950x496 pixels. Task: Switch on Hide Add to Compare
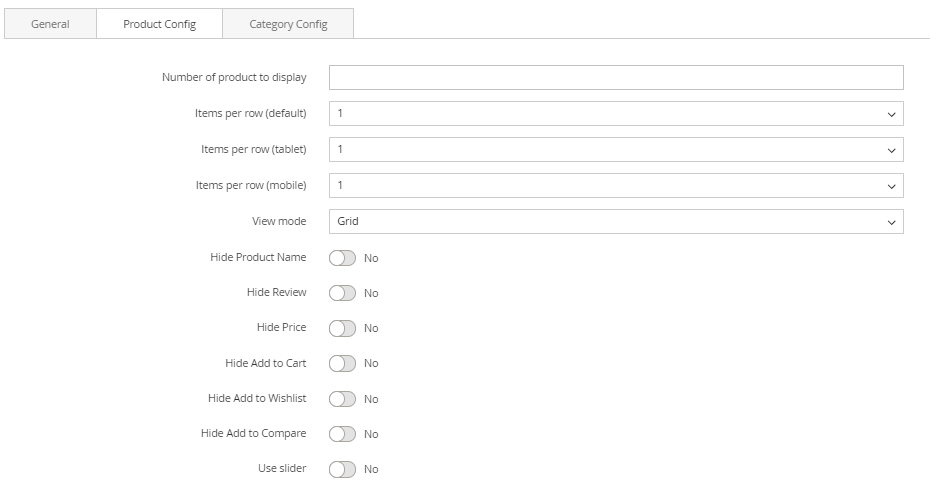(342, 434)
